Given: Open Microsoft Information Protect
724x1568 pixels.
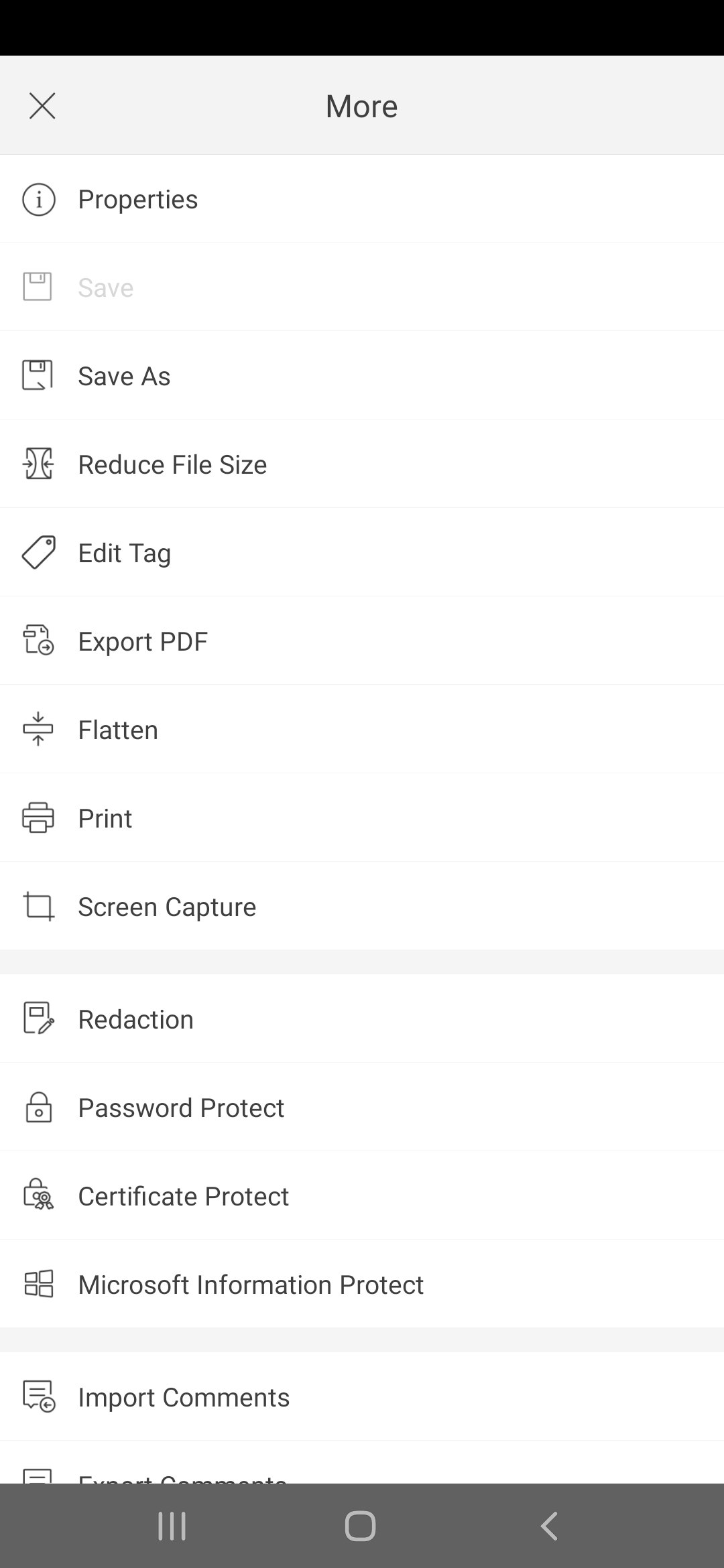Looking at the screenshot, I should [x=362, y=1284].
